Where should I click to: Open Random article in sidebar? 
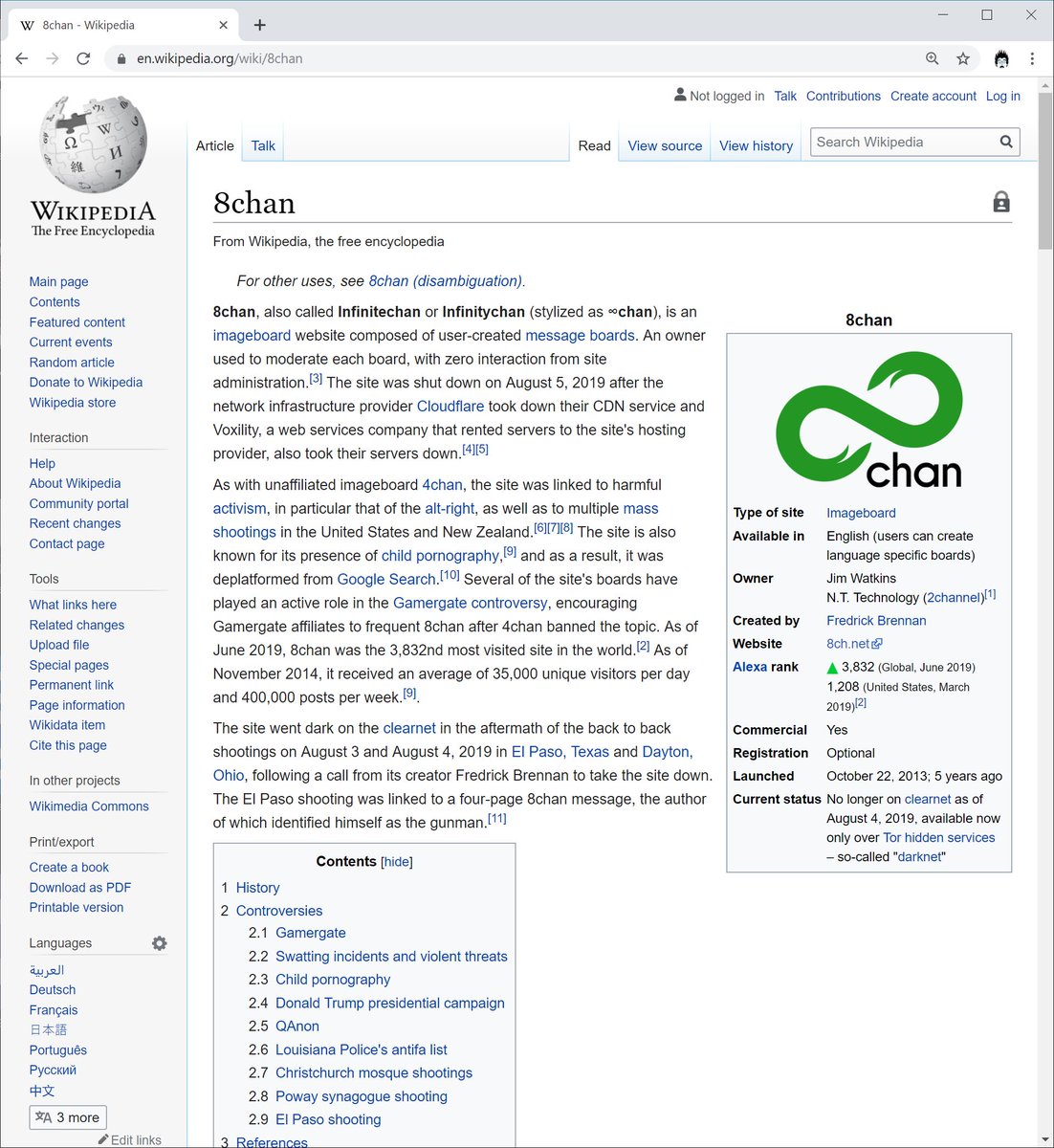coord(72,362)
